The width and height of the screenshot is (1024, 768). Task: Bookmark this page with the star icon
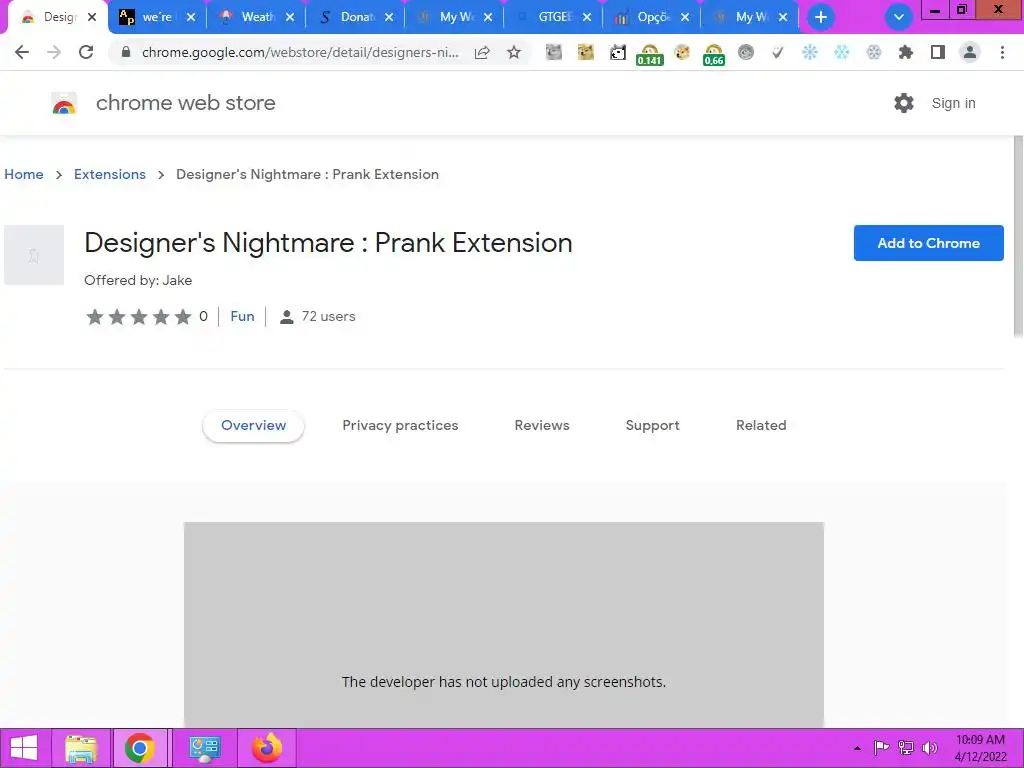514,52
